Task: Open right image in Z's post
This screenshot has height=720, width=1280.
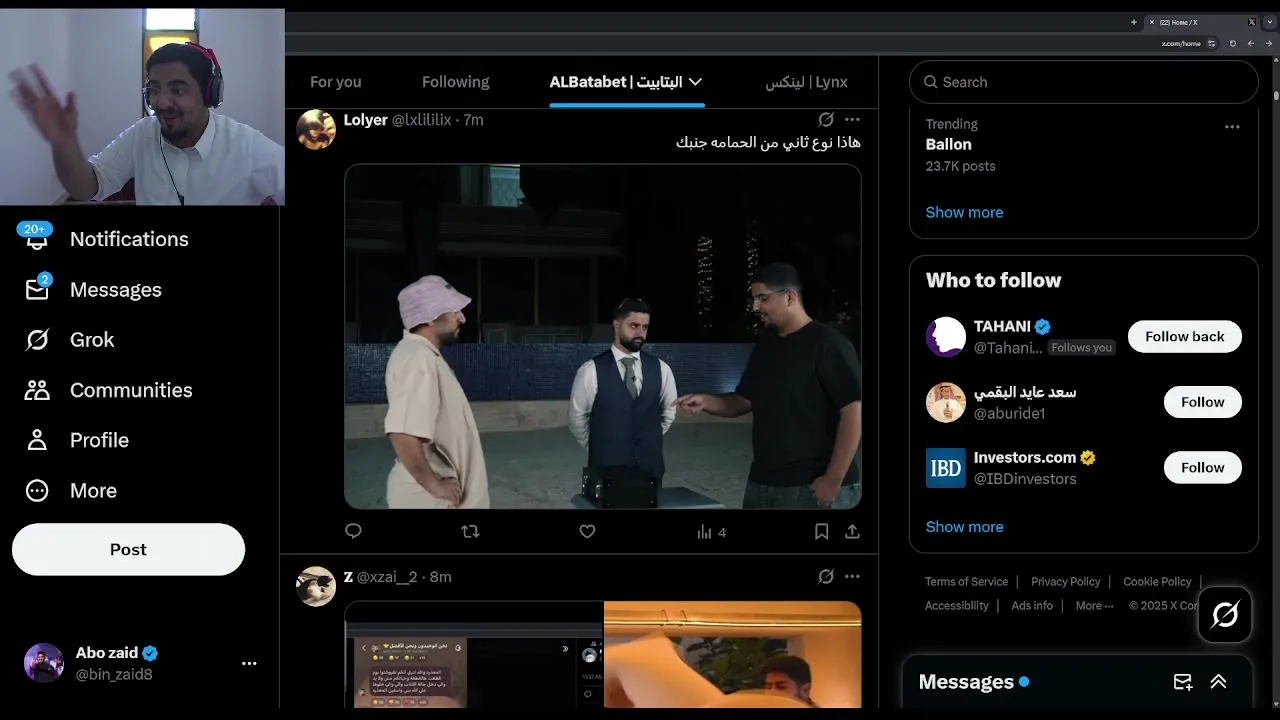Action: point(733,655)
